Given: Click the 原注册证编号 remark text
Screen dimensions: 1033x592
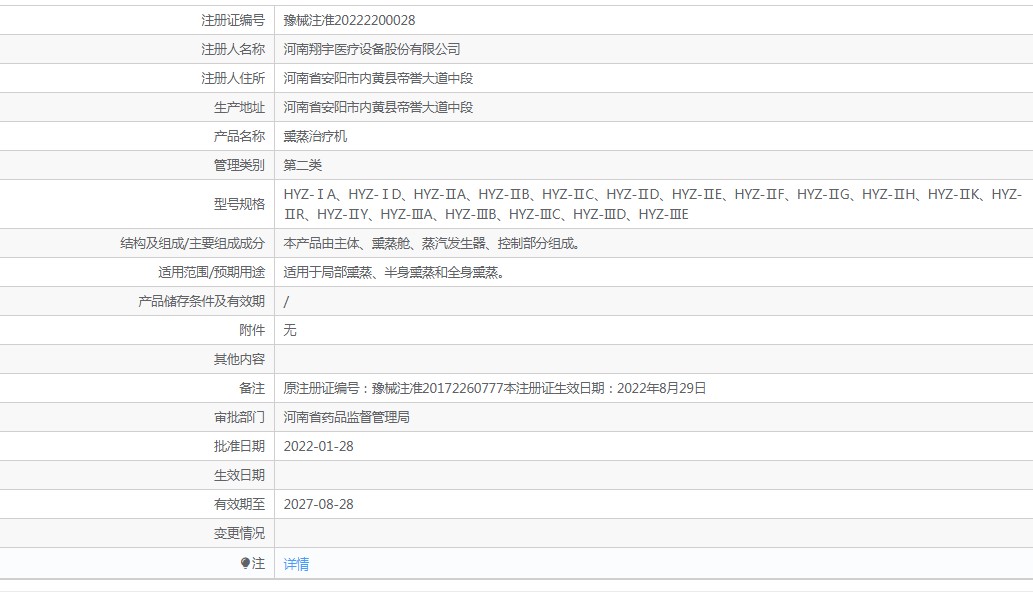Looking at the screenshot, I should pos(495,388).
